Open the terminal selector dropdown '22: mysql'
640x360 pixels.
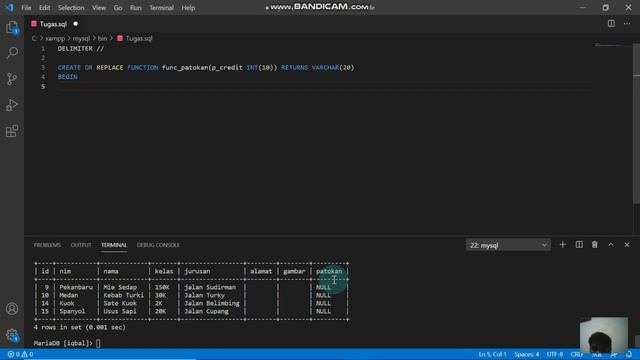508,245
